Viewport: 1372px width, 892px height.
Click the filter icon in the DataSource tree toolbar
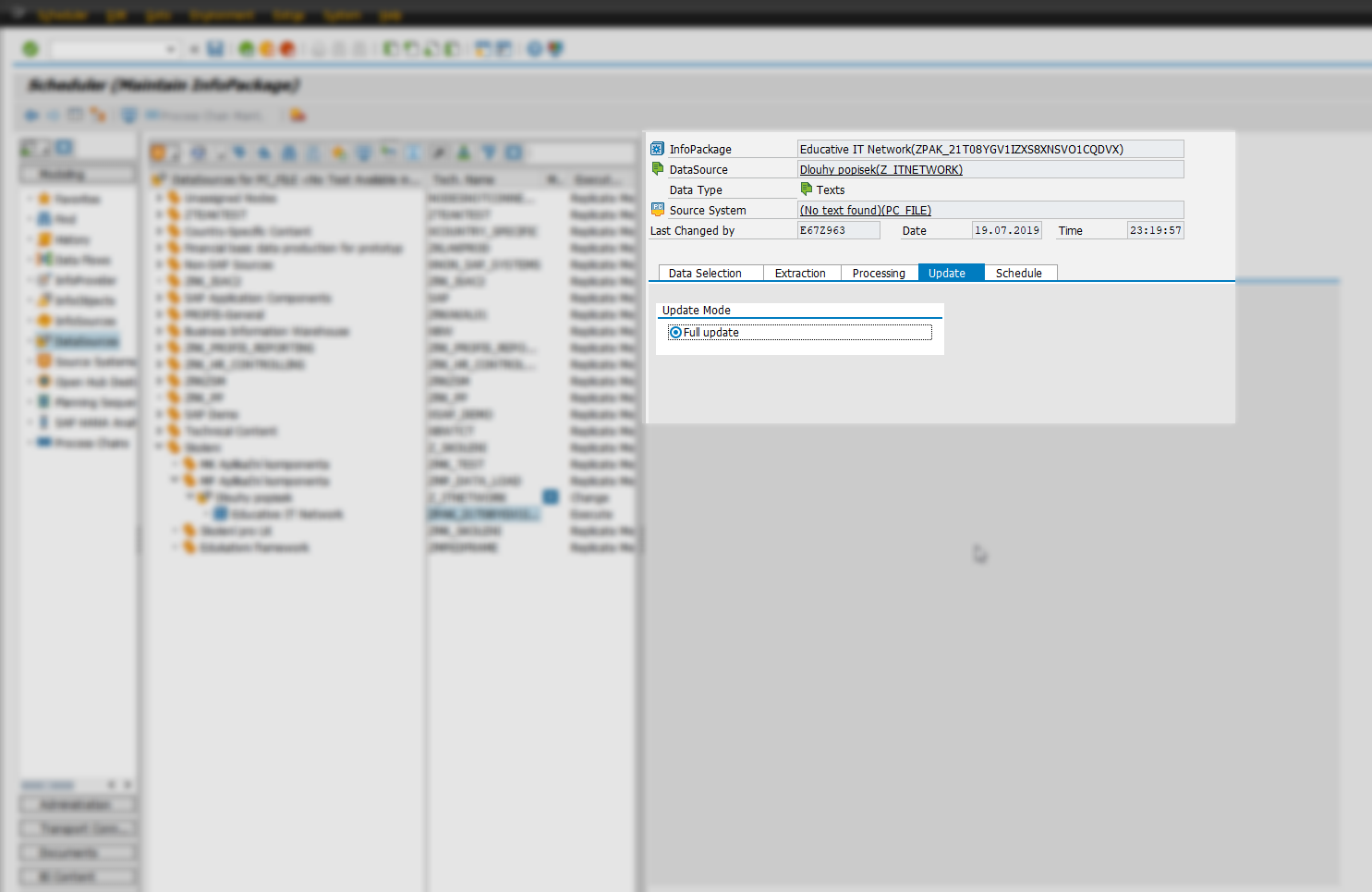coord(489,152)
